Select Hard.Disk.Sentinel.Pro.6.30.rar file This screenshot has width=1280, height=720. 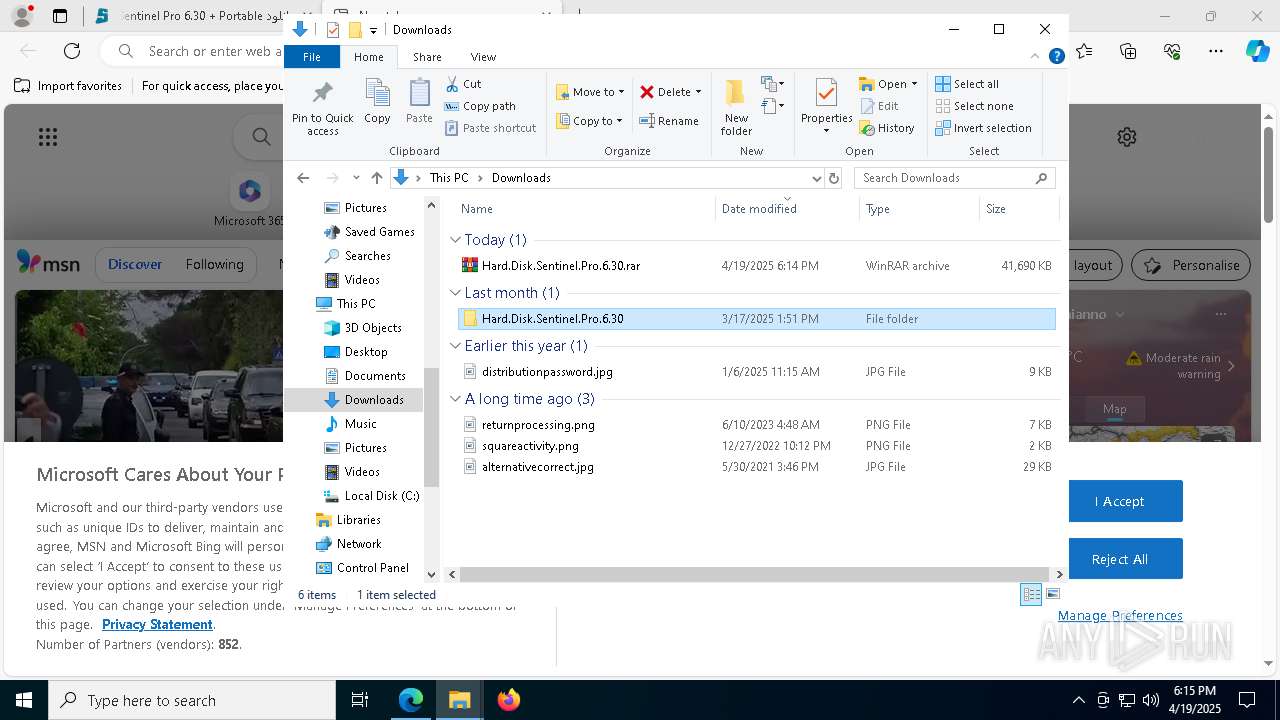coord(756,266)
